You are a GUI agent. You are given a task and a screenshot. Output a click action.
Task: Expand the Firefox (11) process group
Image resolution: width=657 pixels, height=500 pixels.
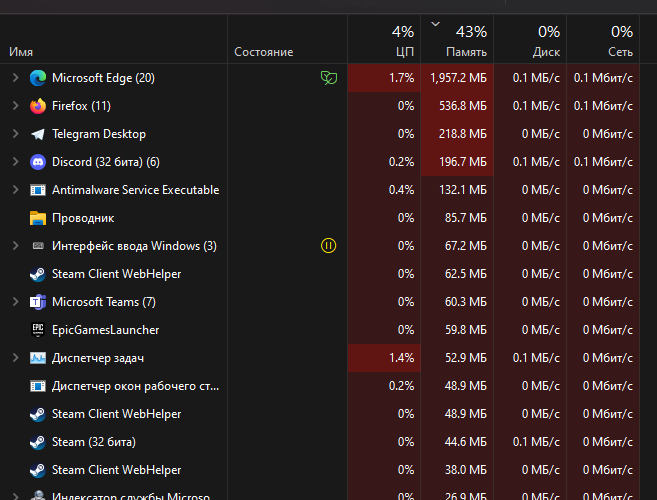16,106
